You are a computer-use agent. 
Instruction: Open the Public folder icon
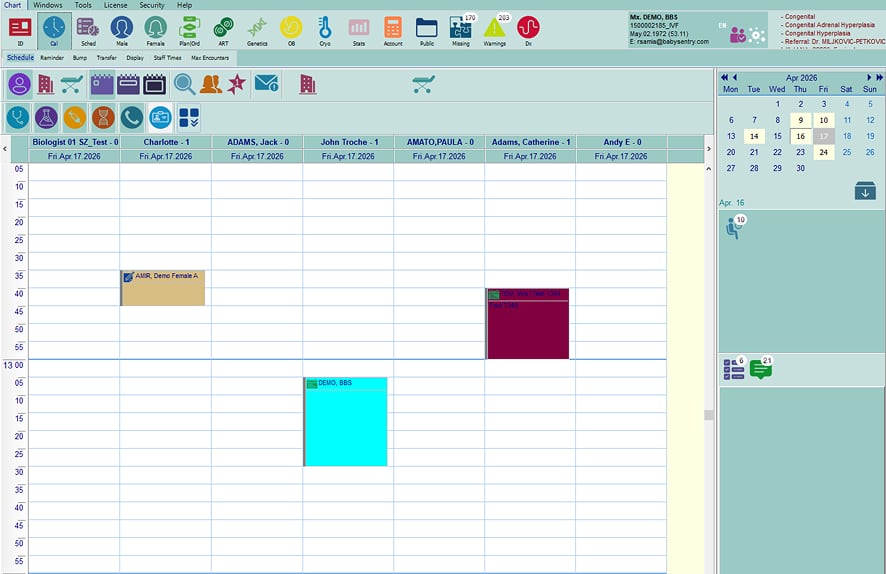(427, 31)
